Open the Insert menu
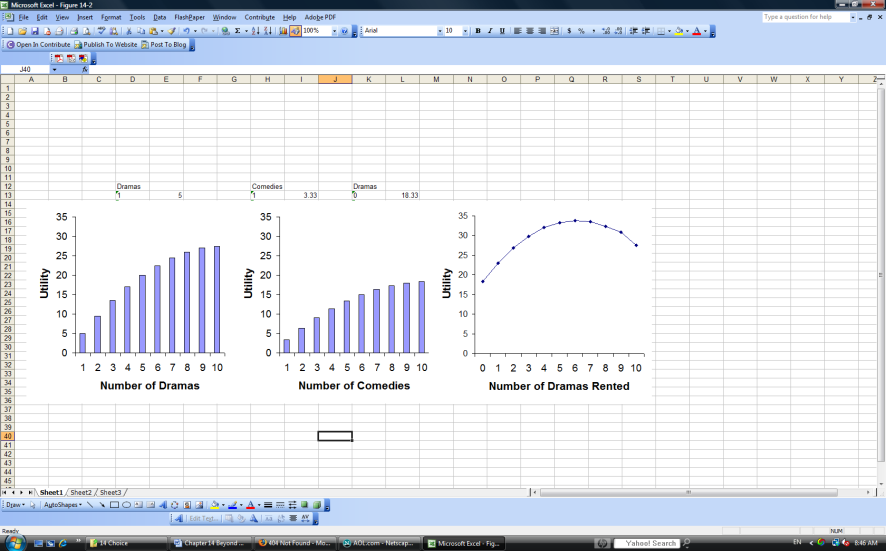This screenshot has width=886, height=551. click(85, 18)
